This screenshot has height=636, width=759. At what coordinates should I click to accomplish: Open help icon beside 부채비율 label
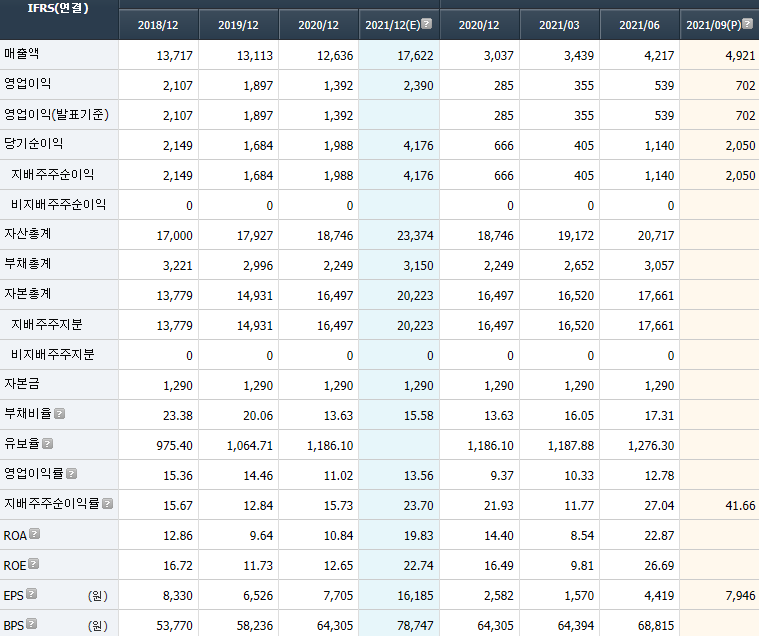(x=60, y=413)
